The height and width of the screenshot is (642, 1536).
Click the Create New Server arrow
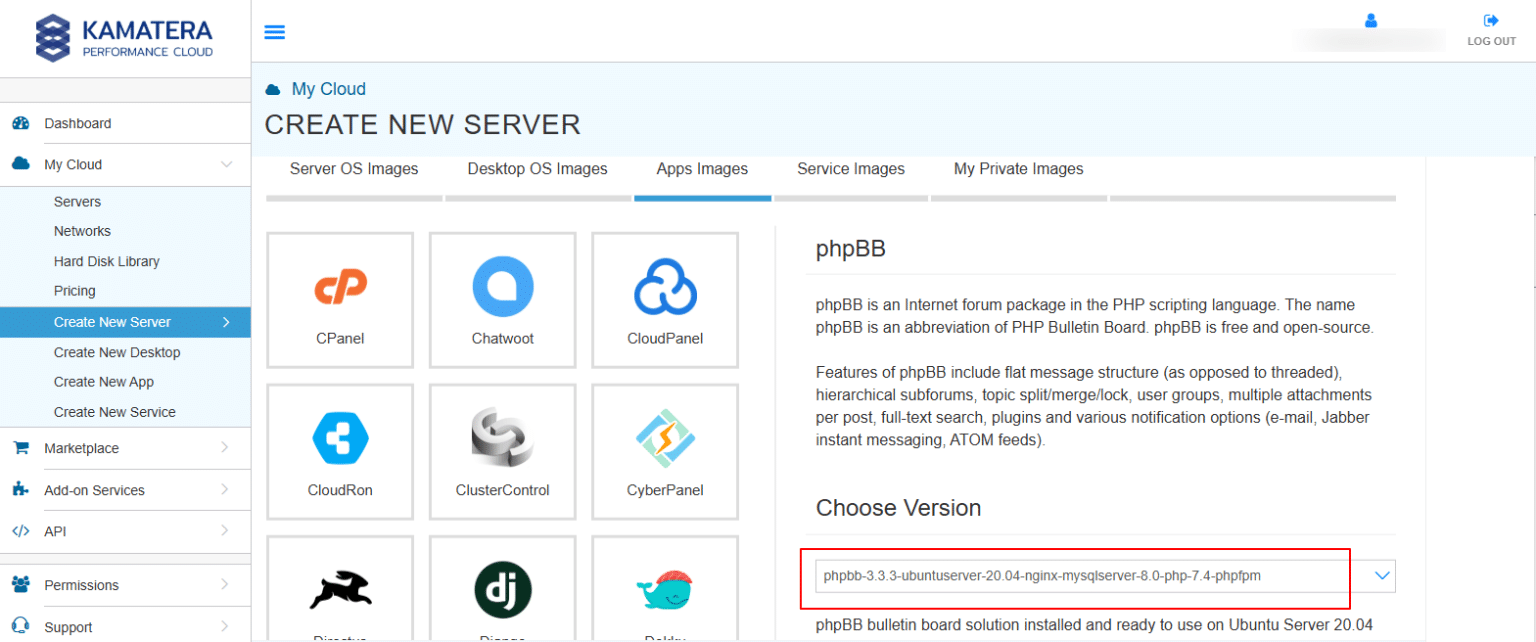pyautogui.click(x=226, y=322)
